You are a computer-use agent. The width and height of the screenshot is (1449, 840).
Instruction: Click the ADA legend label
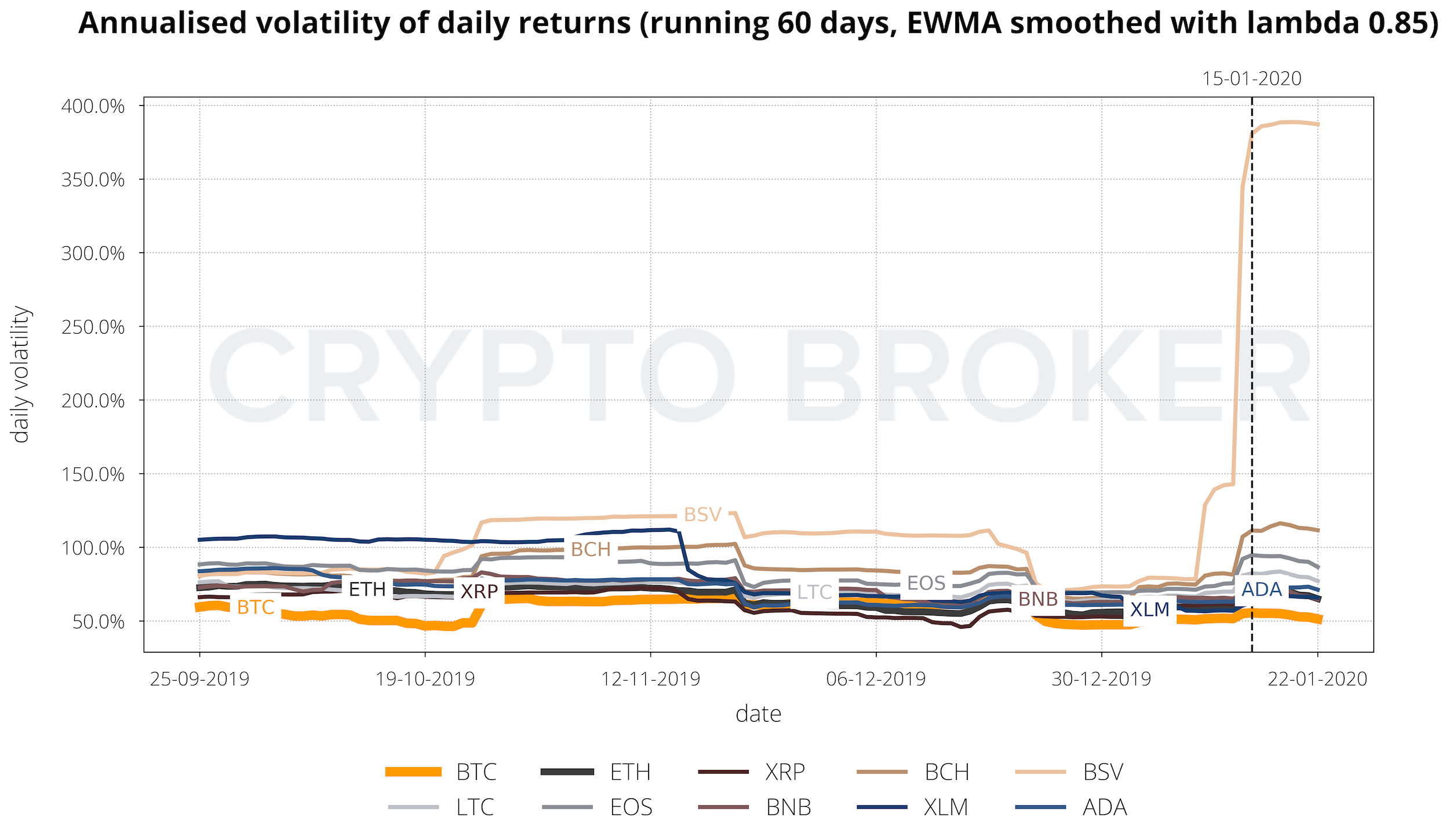tap(1105, 807)
